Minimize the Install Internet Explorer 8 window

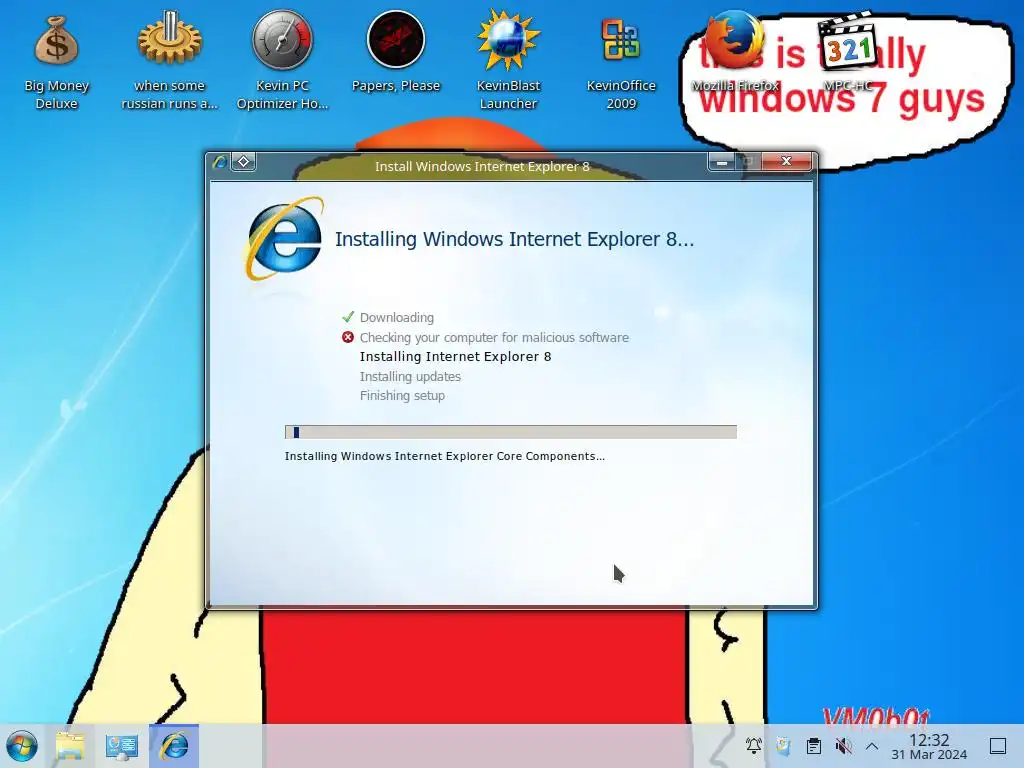[x=722, y=161]
